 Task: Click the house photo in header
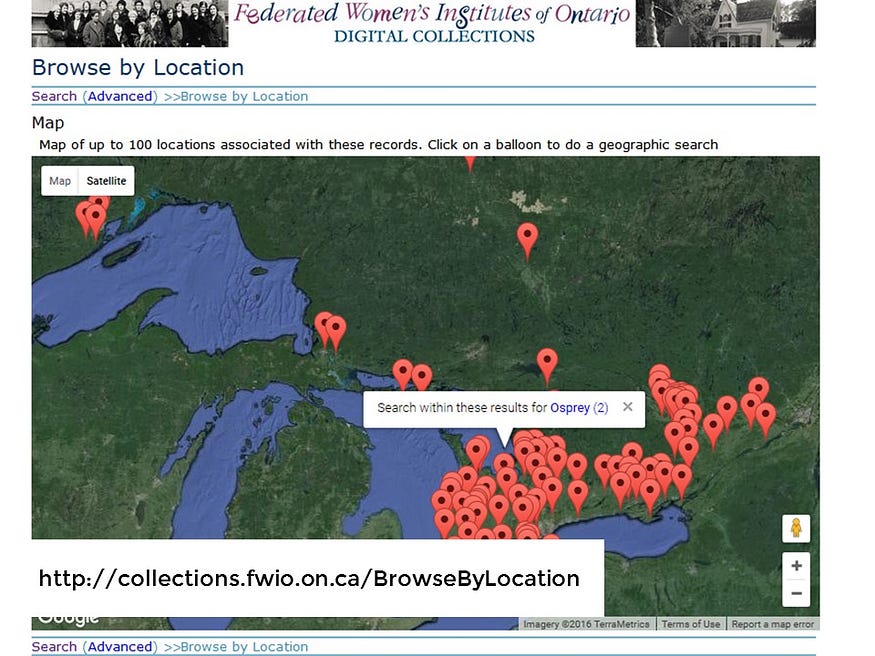click(725, 23)
